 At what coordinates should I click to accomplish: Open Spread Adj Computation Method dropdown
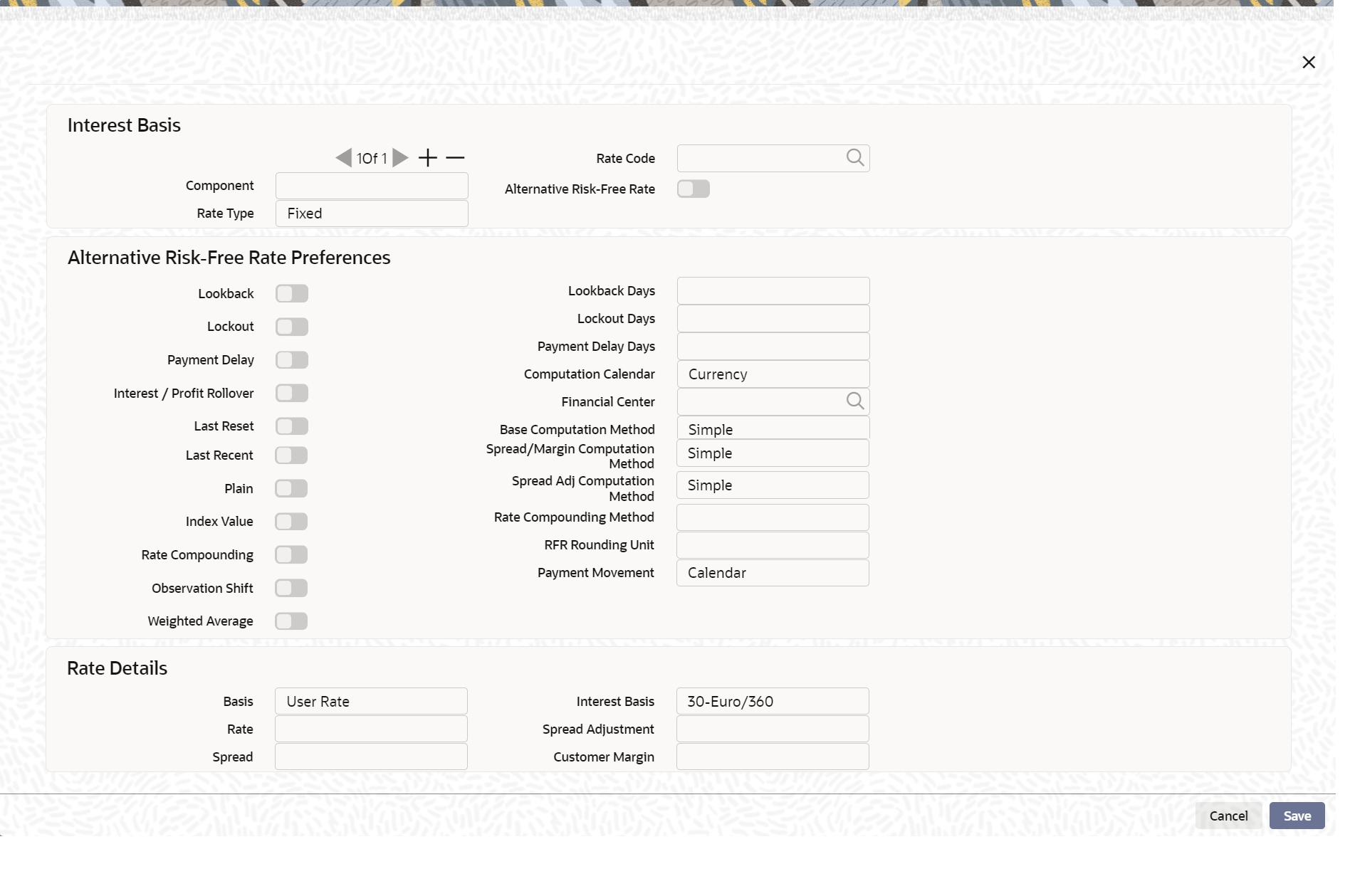click(x=773, y=485)
